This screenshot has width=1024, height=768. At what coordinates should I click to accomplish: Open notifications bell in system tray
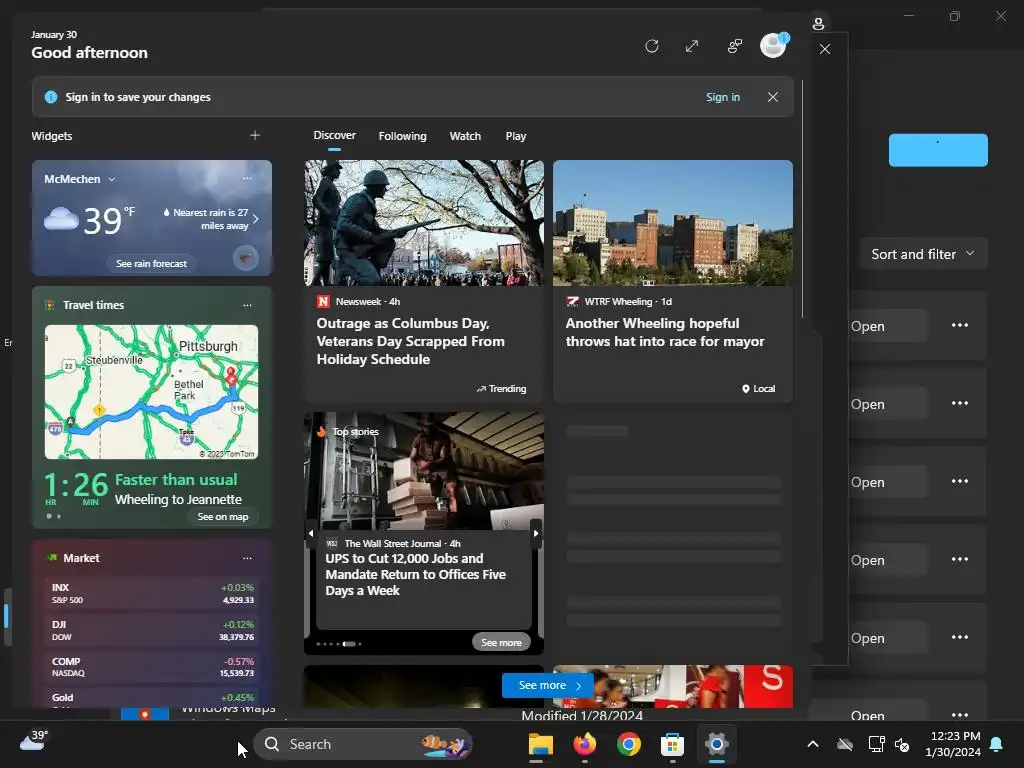997,744
